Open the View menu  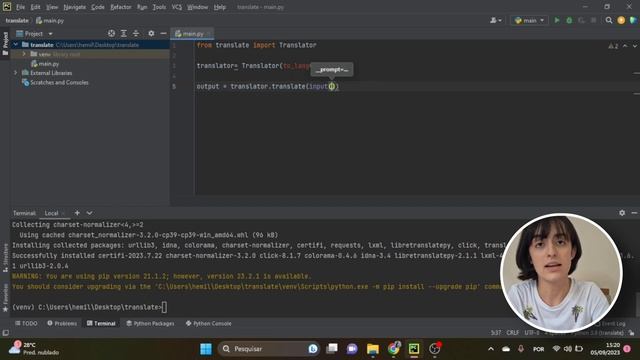52,7
